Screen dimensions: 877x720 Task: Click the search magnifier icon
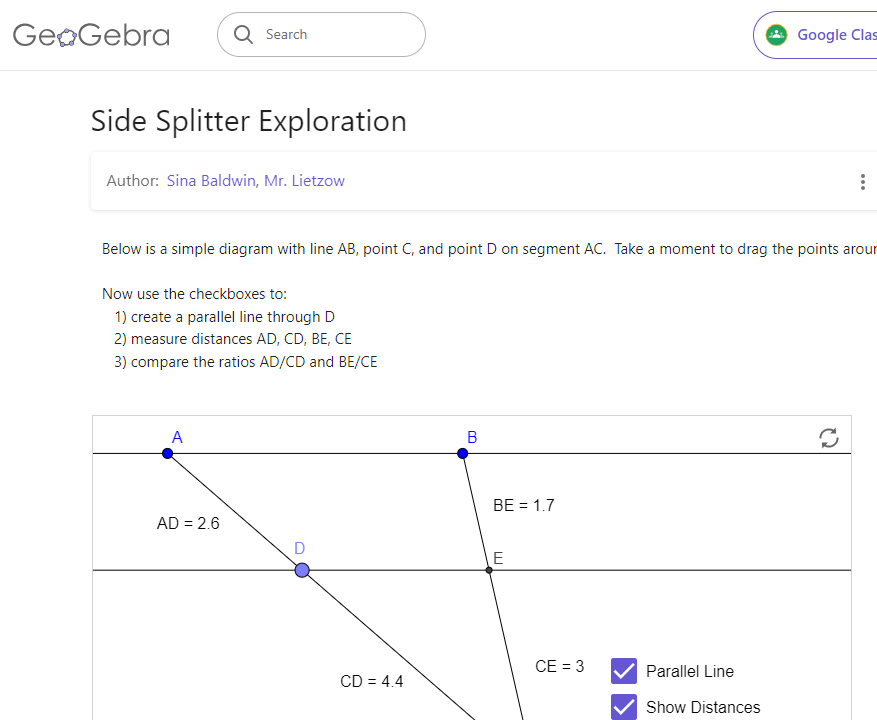click(x=243, y=35)
